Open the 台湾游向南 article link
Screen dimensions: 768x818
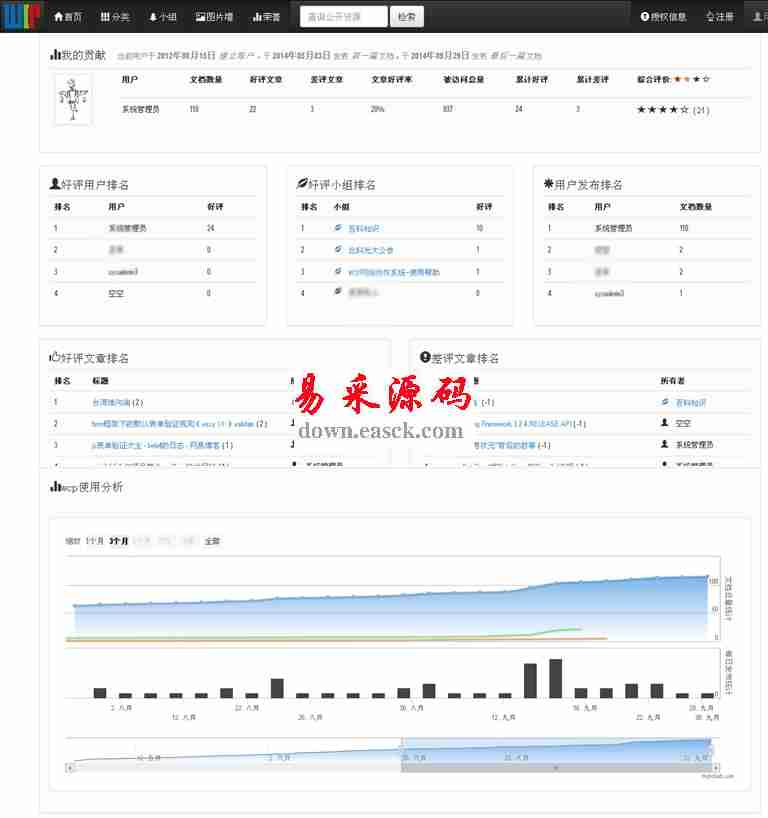[111, 402]
